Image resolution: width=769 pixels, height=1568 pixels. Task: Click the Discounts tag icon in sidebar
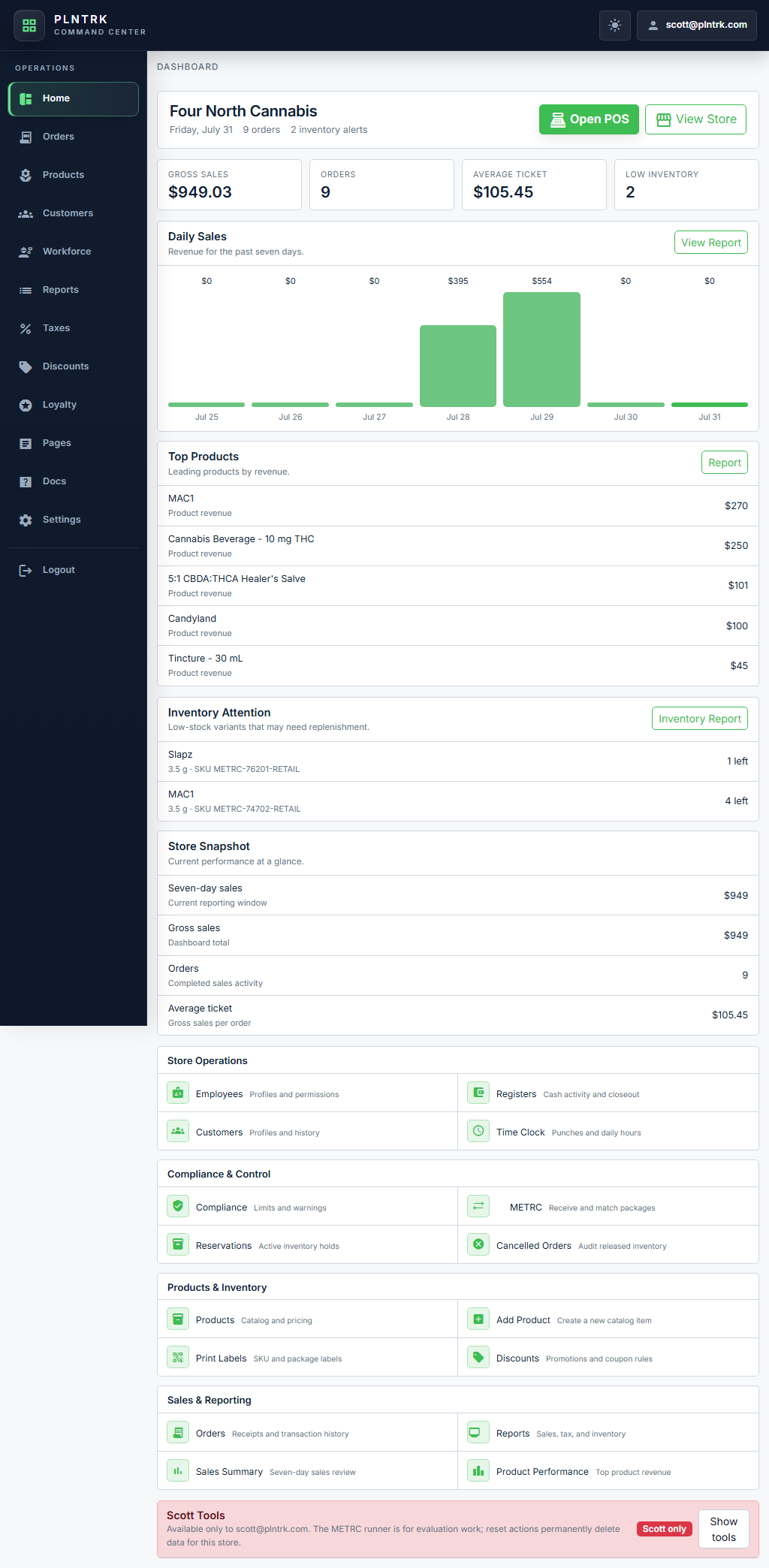click(26, 367)
